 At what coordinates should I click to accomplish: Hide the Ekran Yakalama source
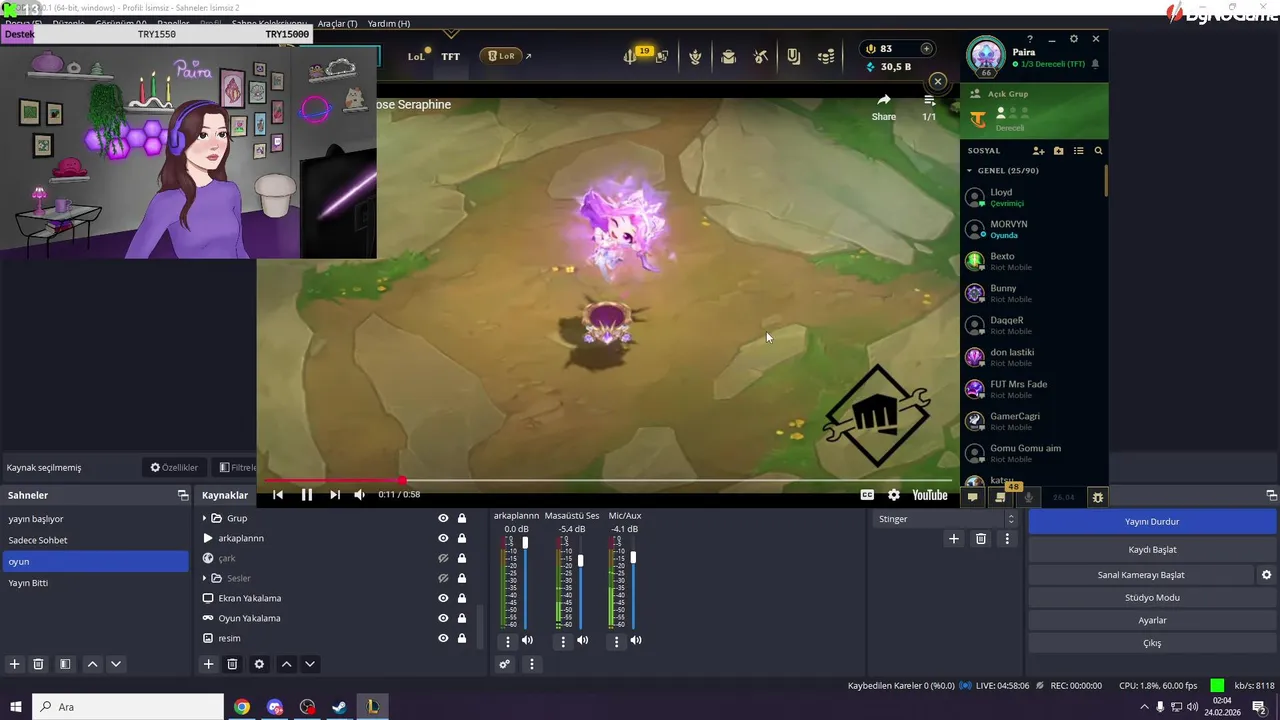pos(443,598)
